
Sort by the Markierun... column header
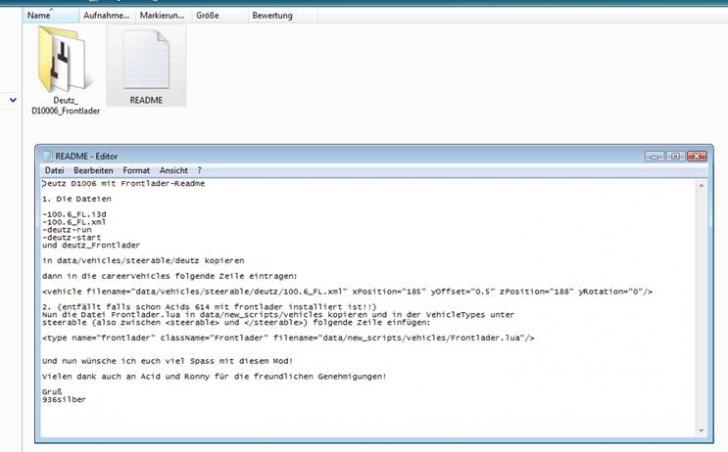[162, 15]
